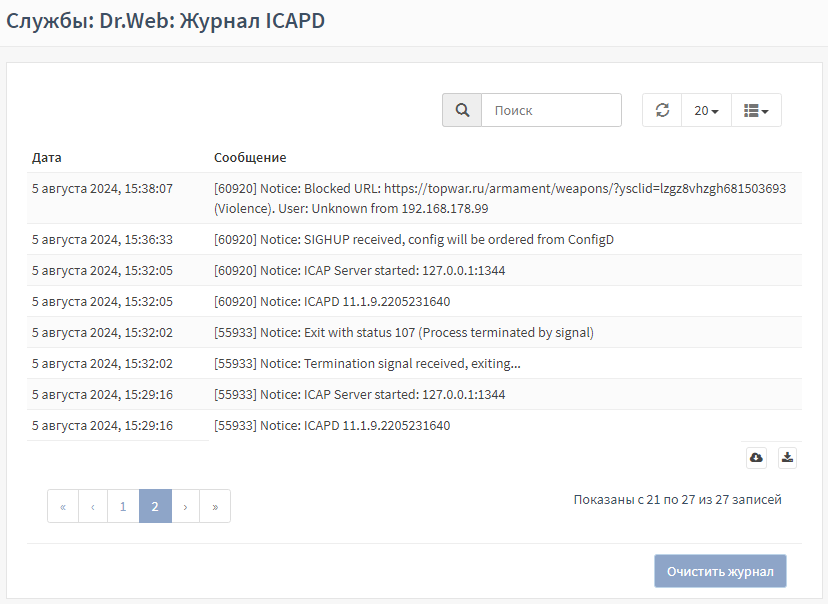Switch to page 1 of the log

123,506
